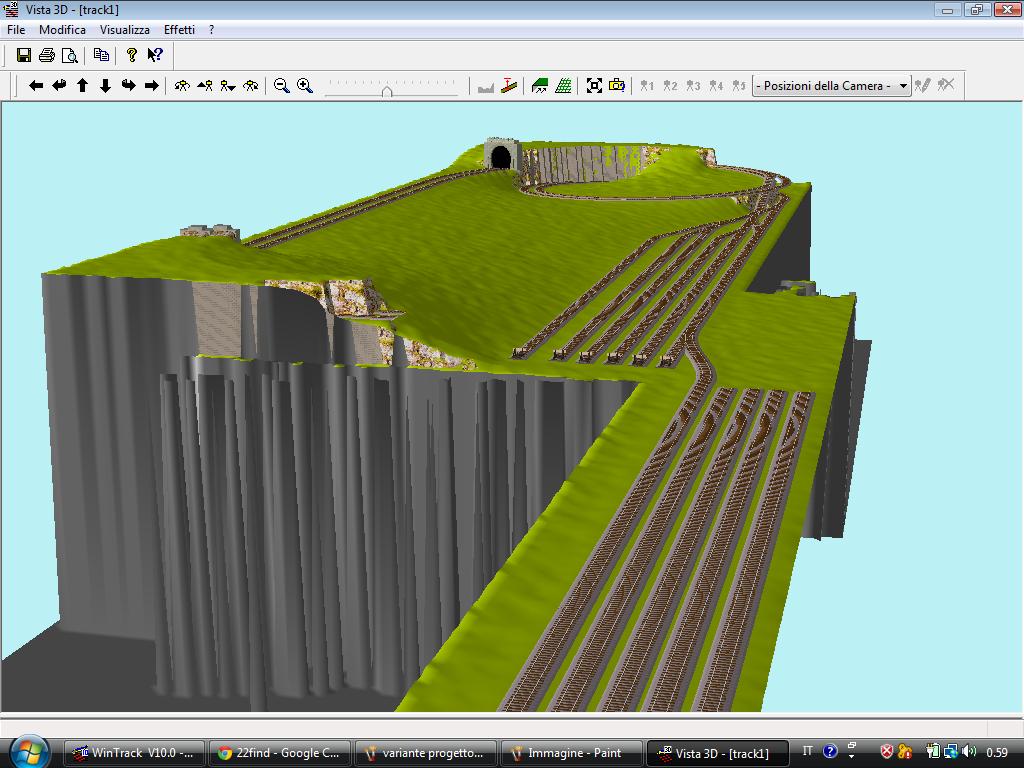Move camera right with the right arrow
This screenshot has height=768, width=1024.
click(152, 86)
